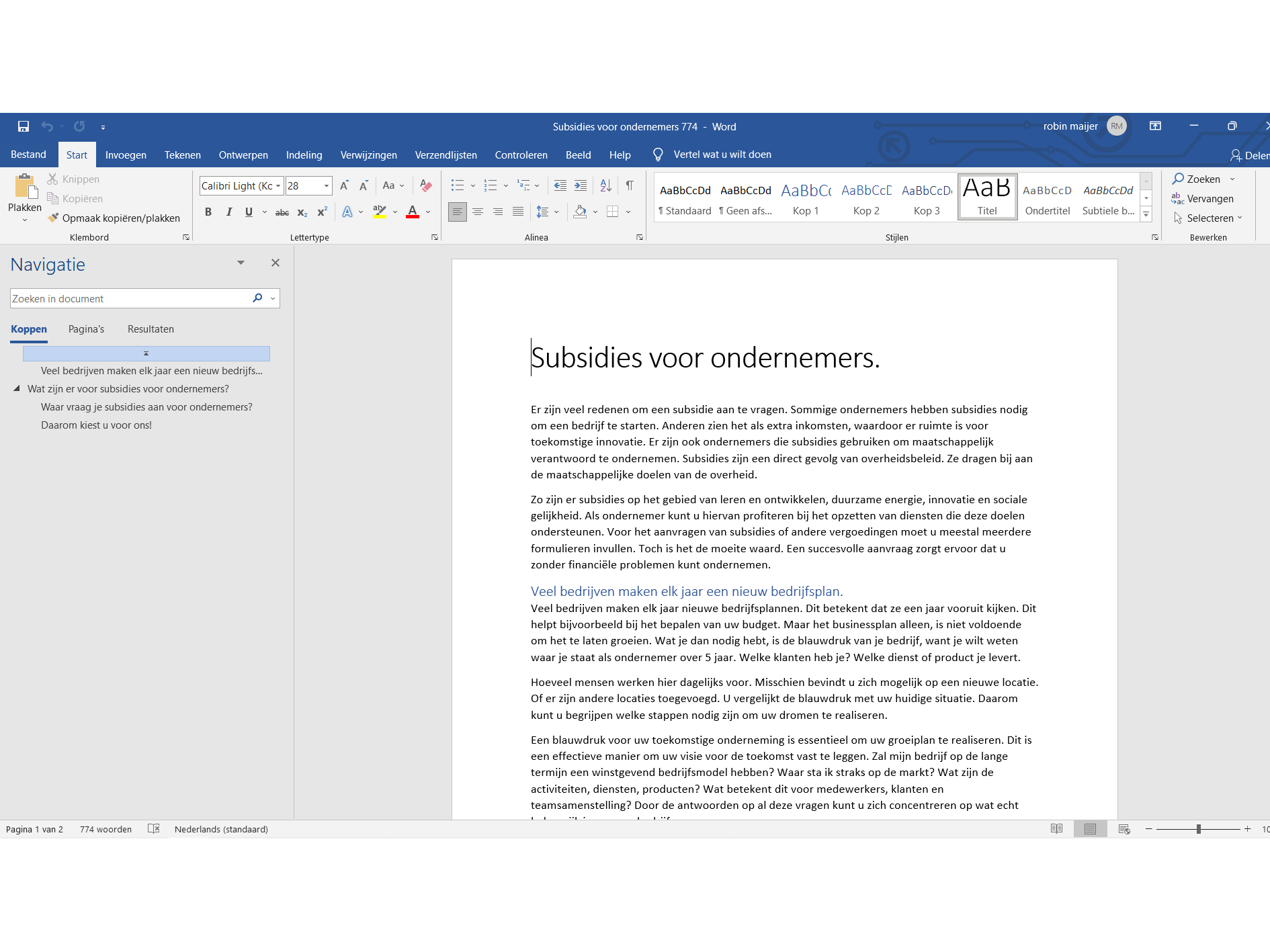Click the borders icon
This screenshot has height=952, width=1270.
612,212
